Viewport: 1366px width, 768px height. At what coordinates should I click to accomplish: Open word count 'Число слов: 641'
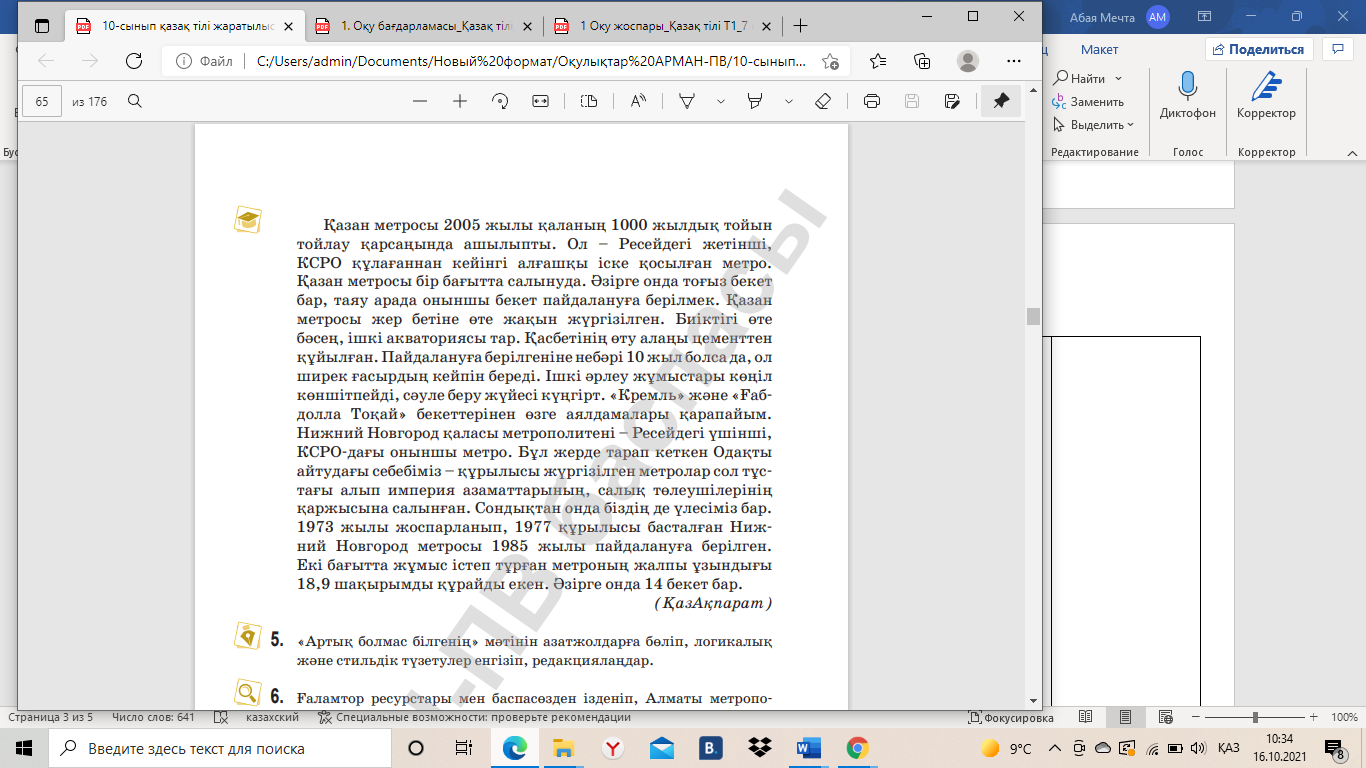point(153,717)
